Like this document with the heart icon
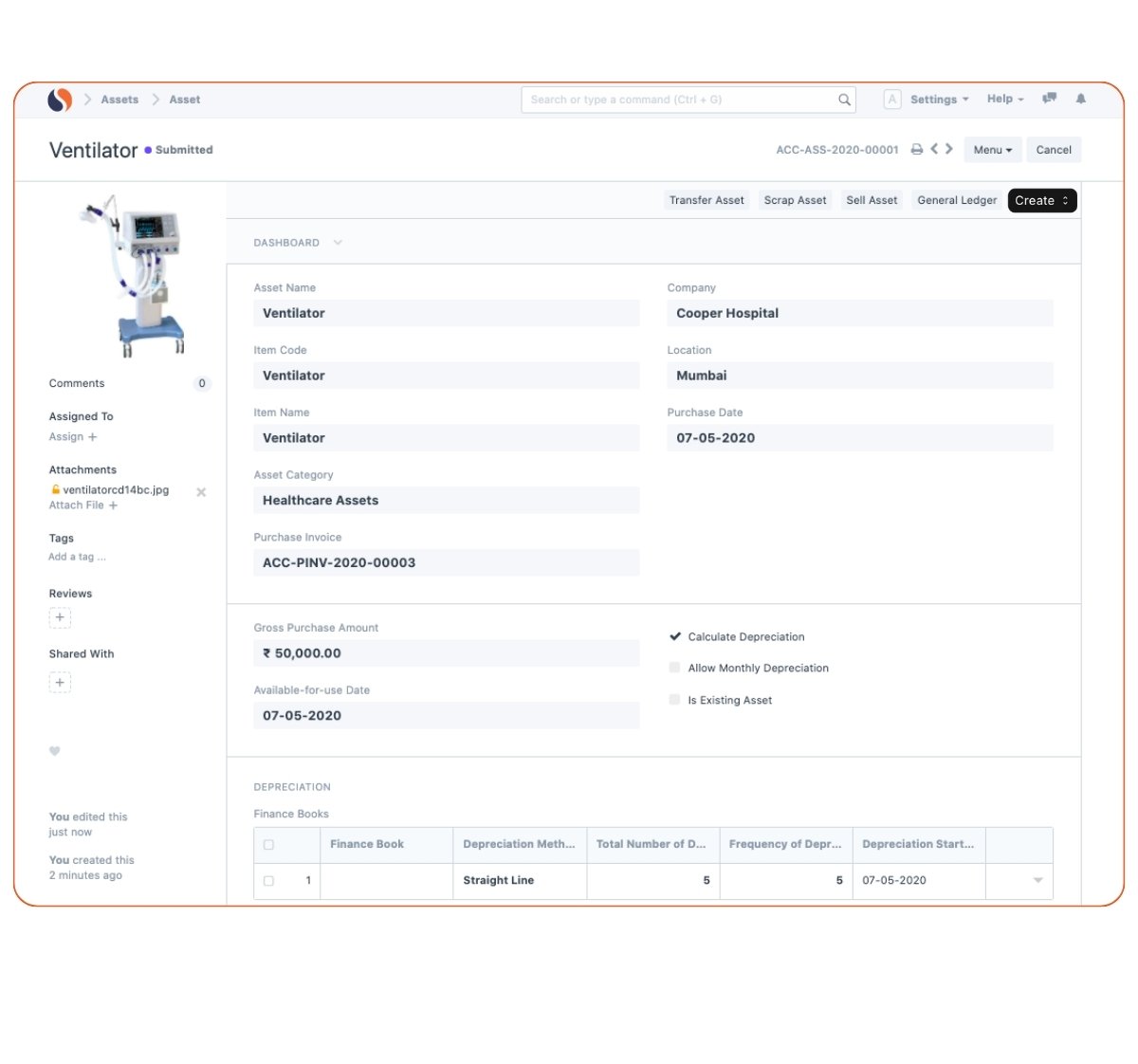 55,751
